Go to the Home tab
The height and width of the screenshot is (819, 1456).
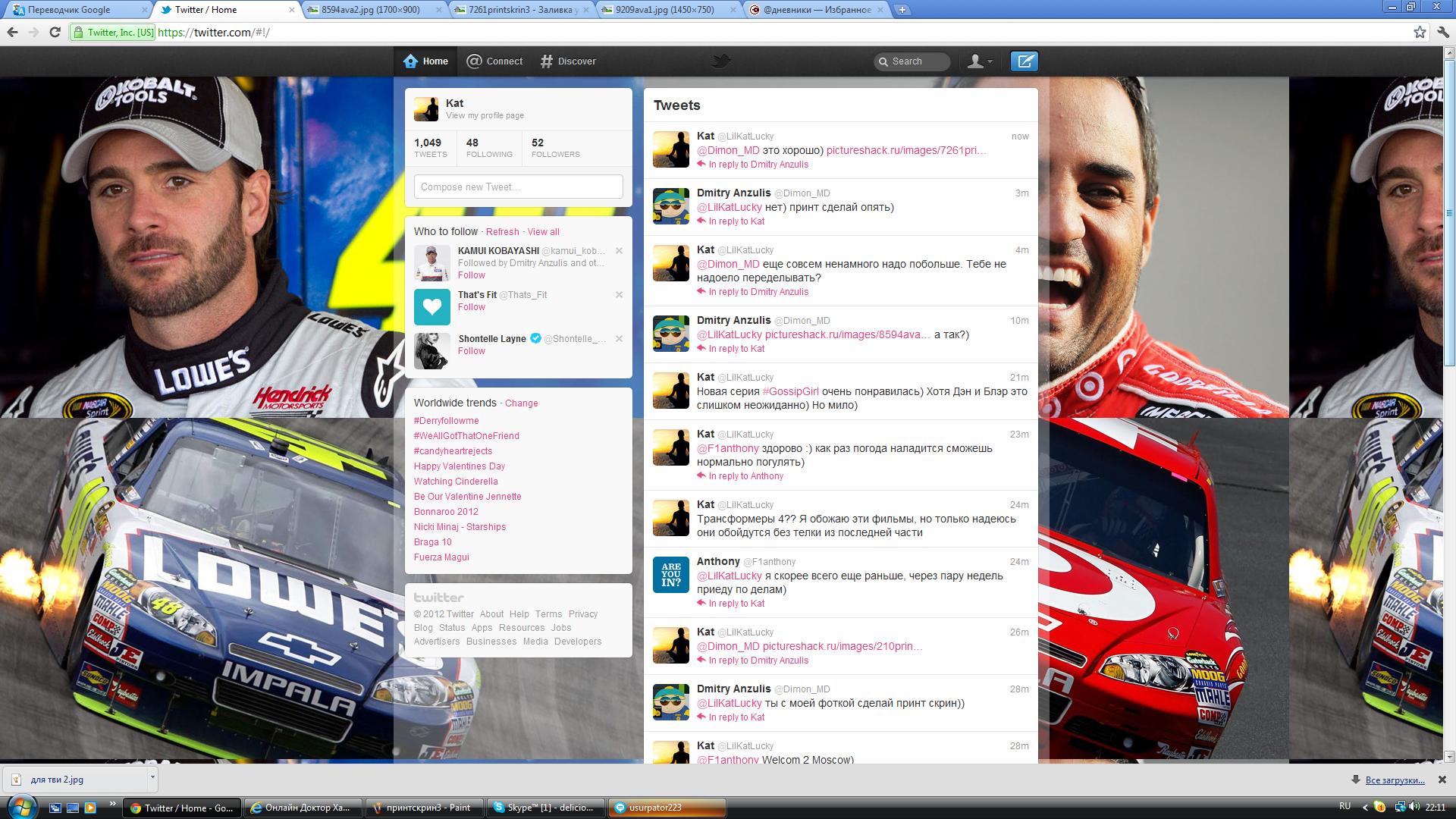click(425, 61)
